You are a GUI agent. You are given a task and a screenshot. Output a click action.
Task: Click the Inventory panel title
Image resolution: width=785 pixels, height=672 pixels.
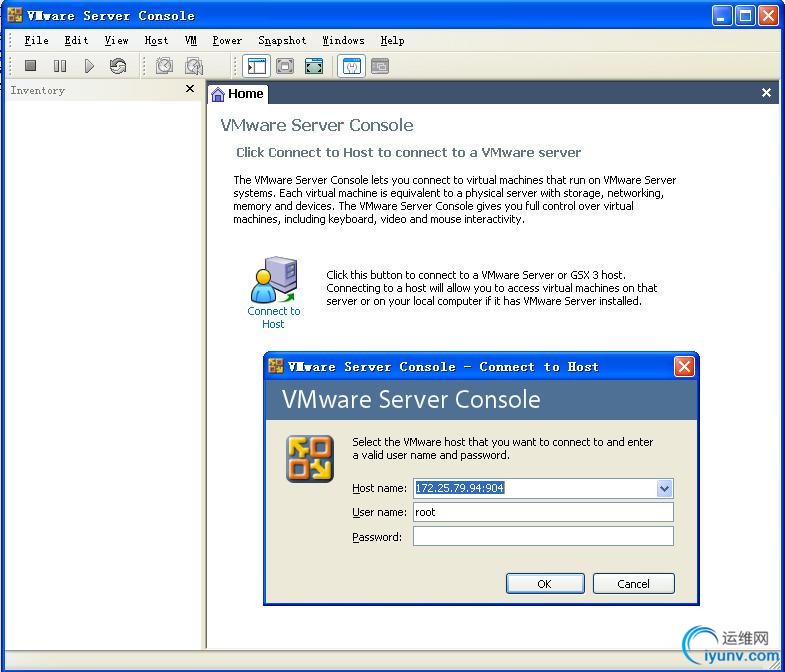(x=38, y=91)
